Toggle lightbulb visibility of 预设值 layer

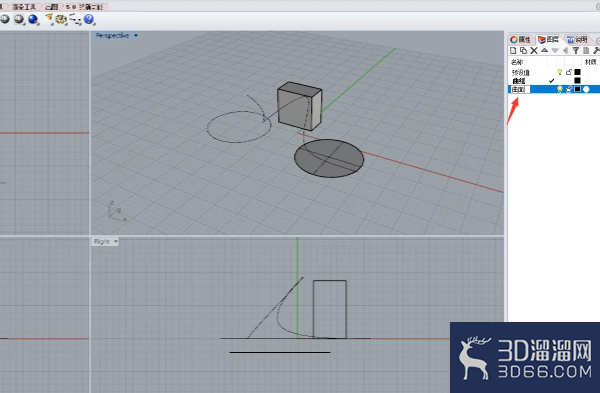(x=559, y=72)
